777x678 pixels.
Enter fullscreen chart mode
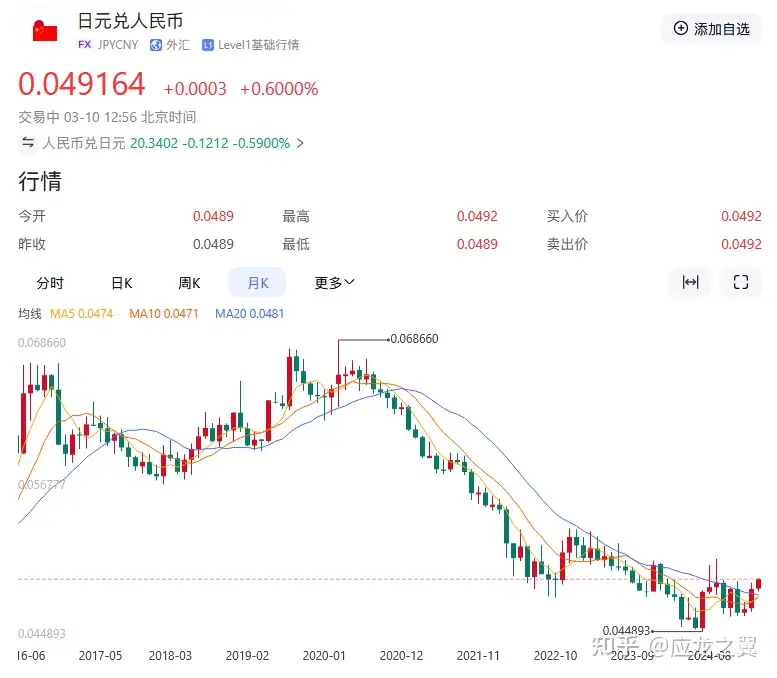click(x=741, y=283)
